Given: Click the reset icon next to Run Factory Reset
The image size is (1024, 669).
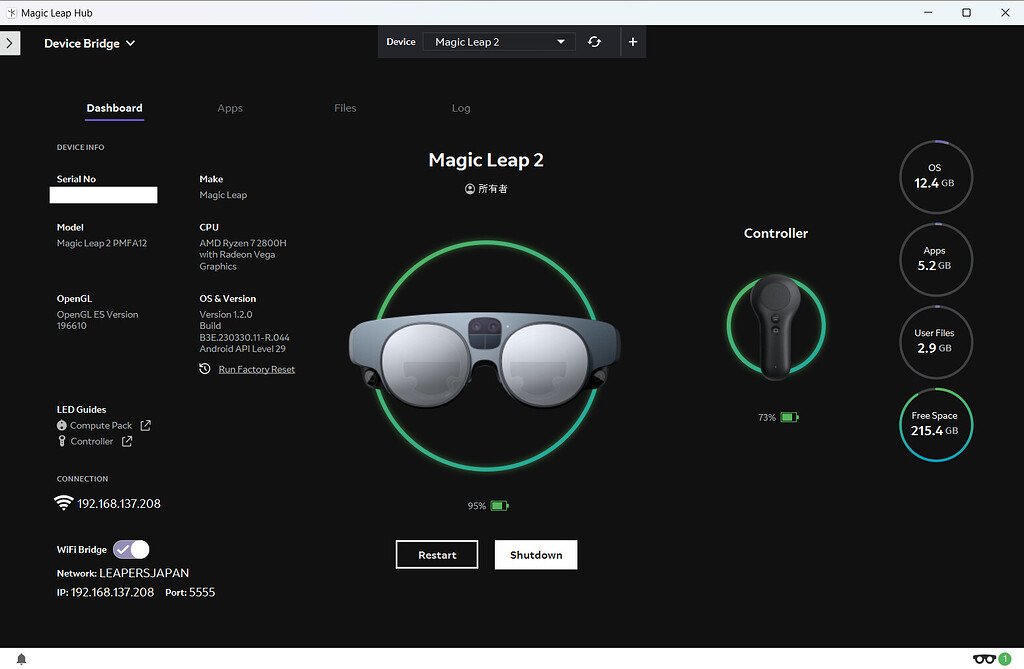Looking at the screenshot, I should click(206, 368).
